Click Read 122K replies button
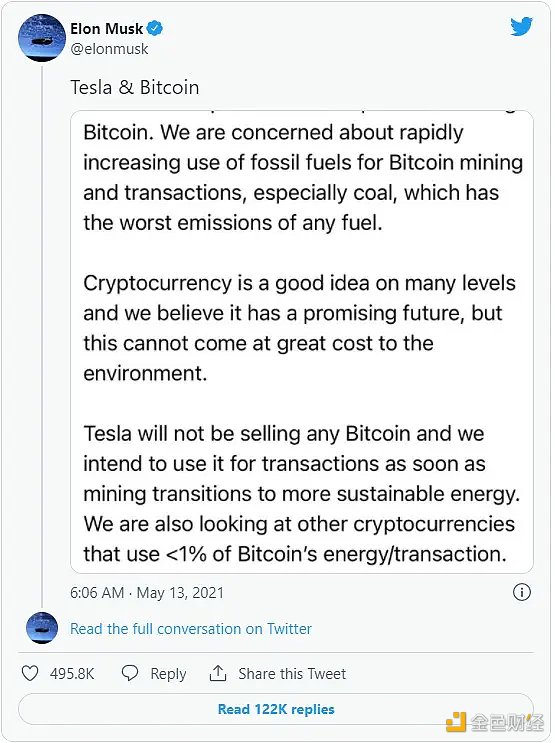The height and width of the screenshot is (743, 555). click(x=276, y=709)
